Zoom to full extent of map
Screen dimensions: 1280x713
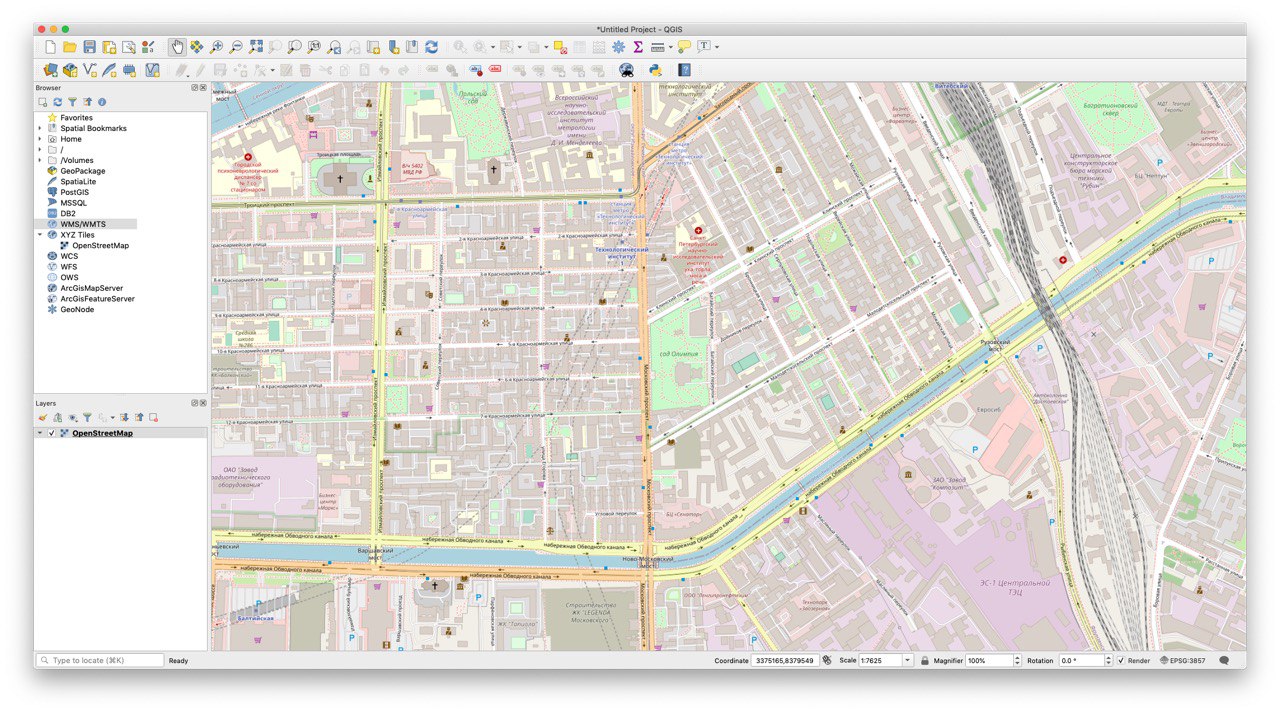coord(255,47)
